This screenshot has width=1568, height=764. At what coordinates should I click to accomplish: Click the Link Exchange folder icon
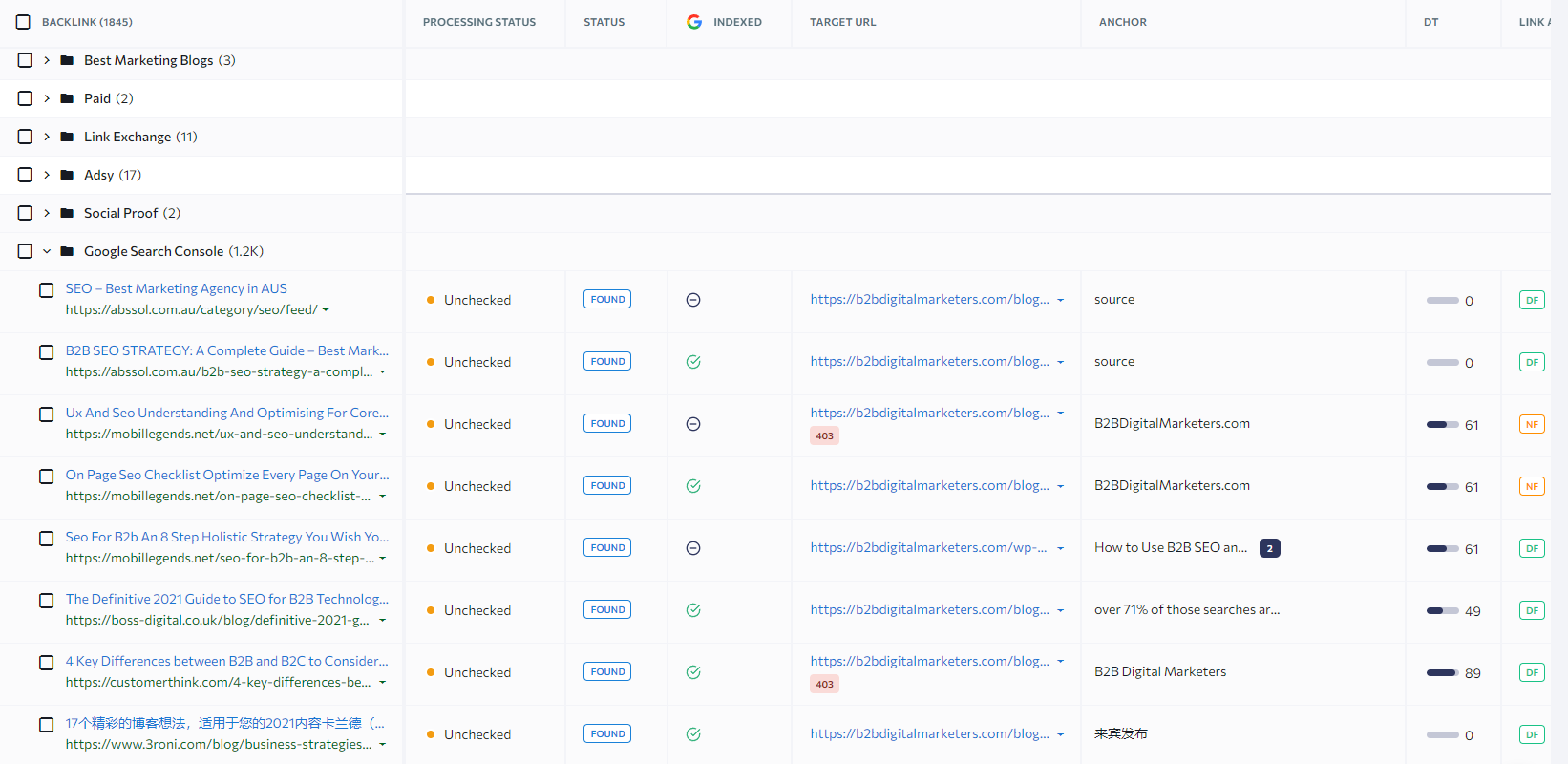tap(67, 137)
